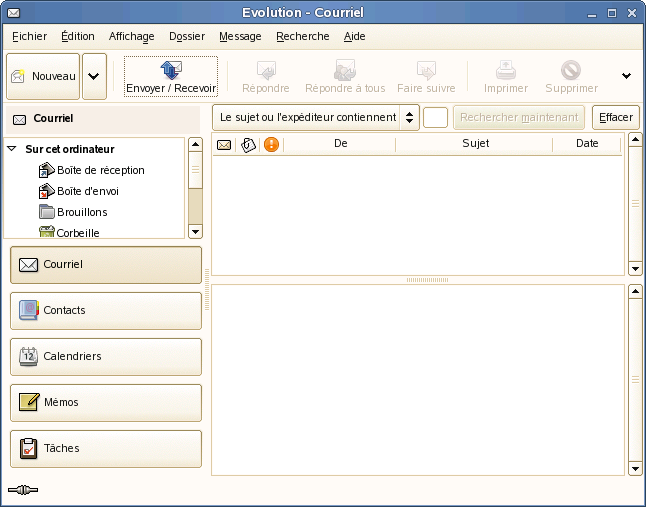
Task: Click the window envelope icon in title bar
Action: click(x=14, y=13)
